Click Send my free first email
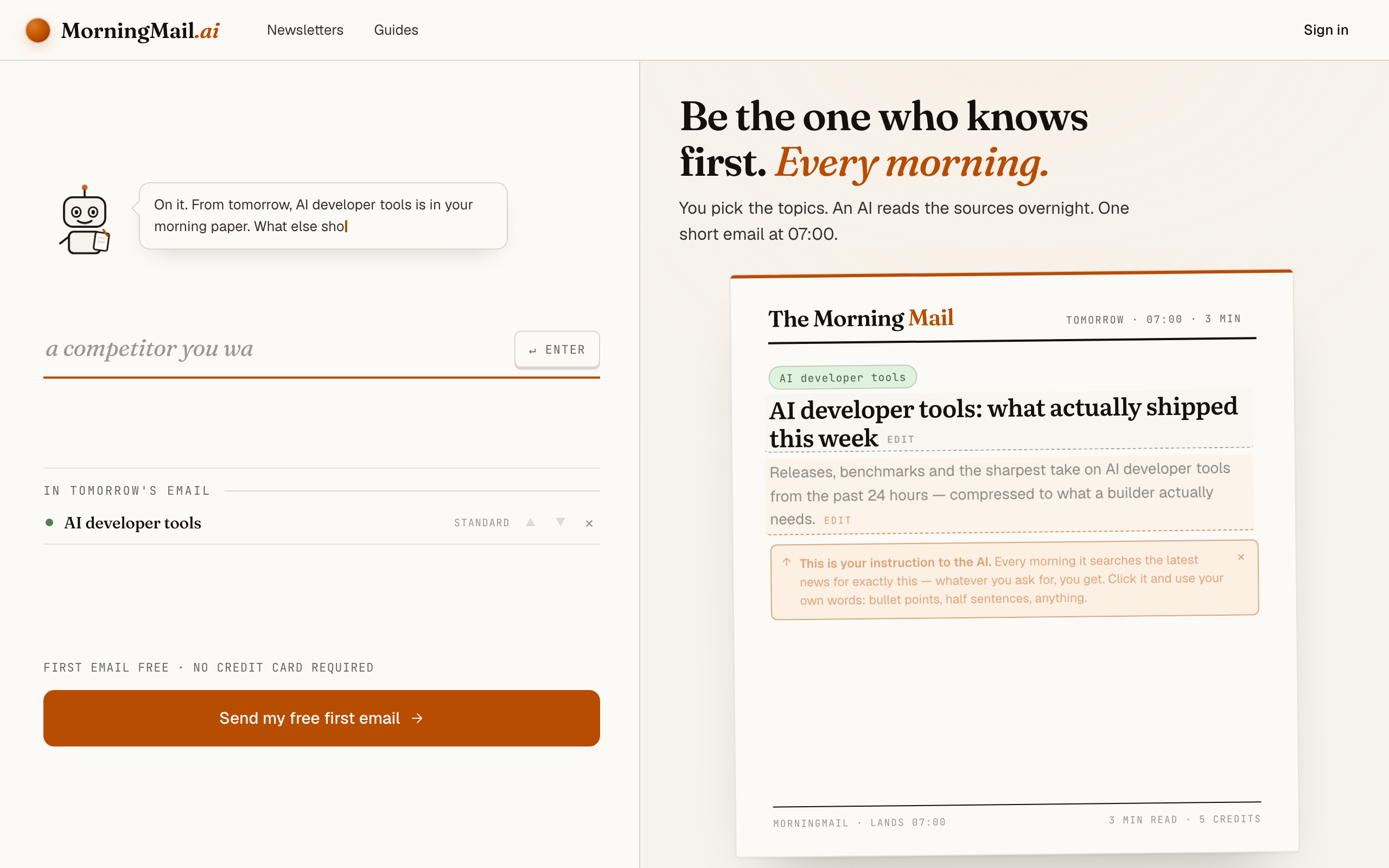The height and width of the screenshot is (868, 1389). coord(321,718)
